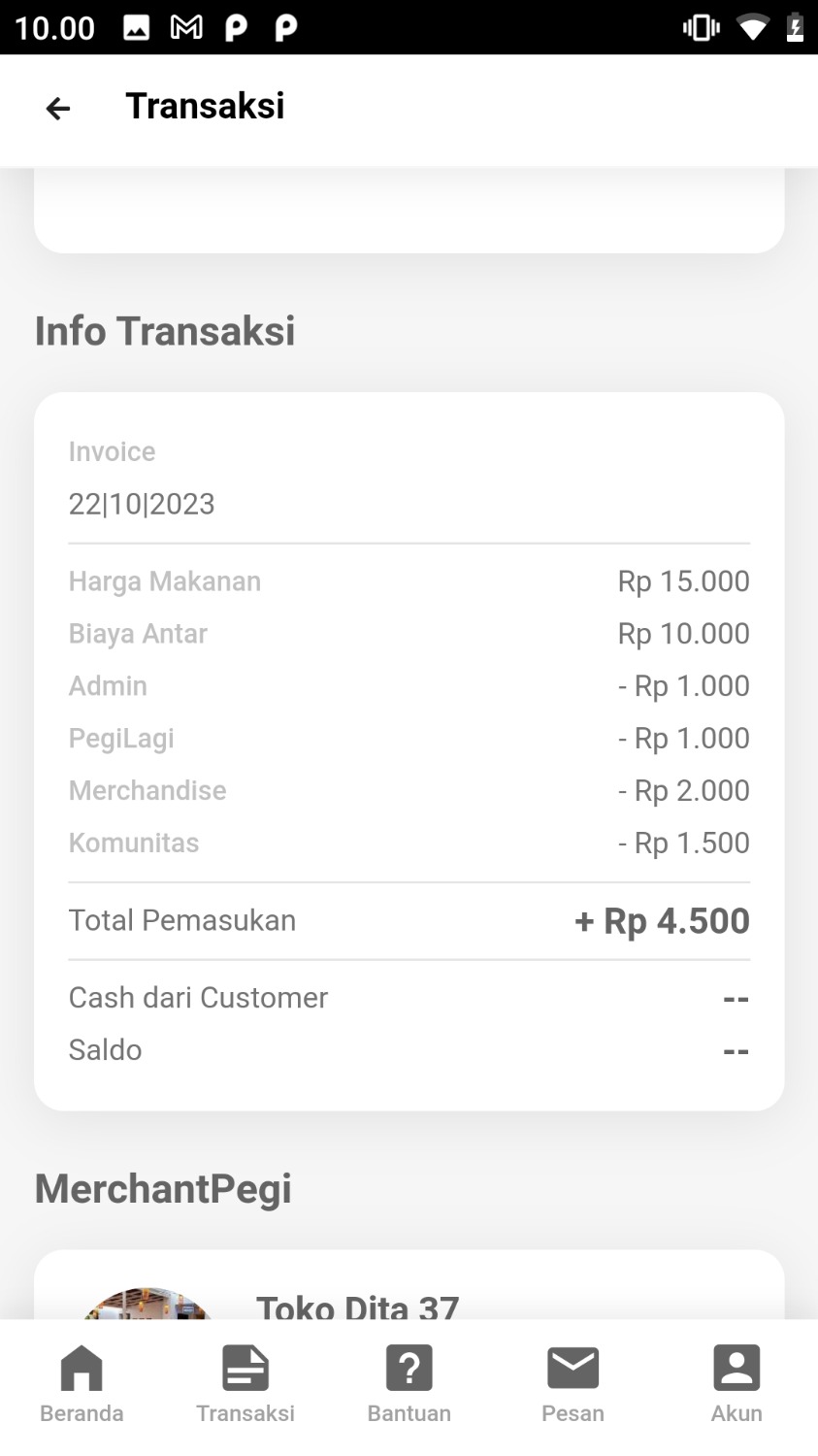This screenshot has height=1456, width=818.
Task: Tap the Toko Dita merchant thumbnail
Action: (147, 1304)
